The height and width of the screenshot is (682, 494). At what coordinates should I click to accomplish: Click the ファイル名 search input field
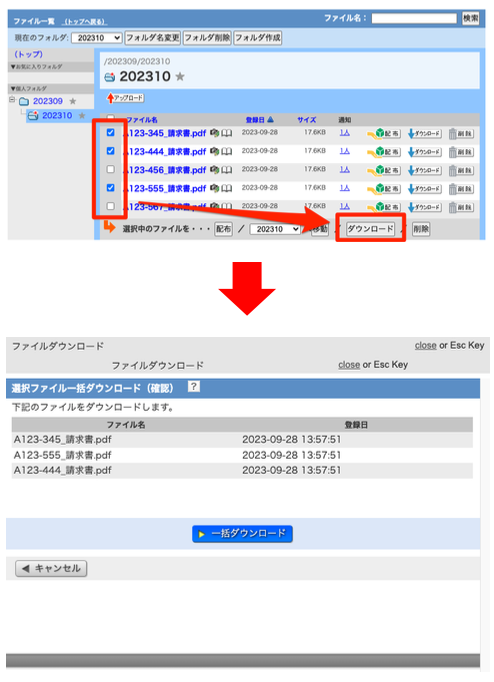[x=414, y=18]
